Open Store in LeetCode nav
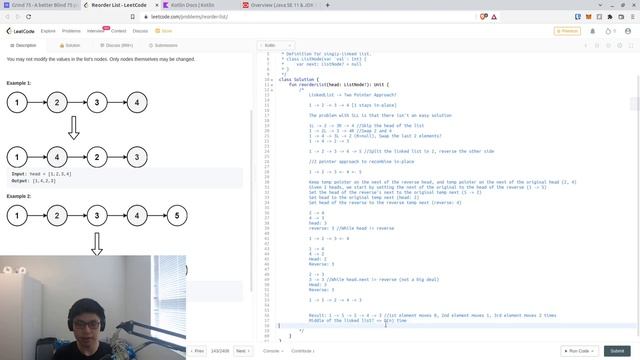Screen dimensions: 640x360 tap(164, 31)
